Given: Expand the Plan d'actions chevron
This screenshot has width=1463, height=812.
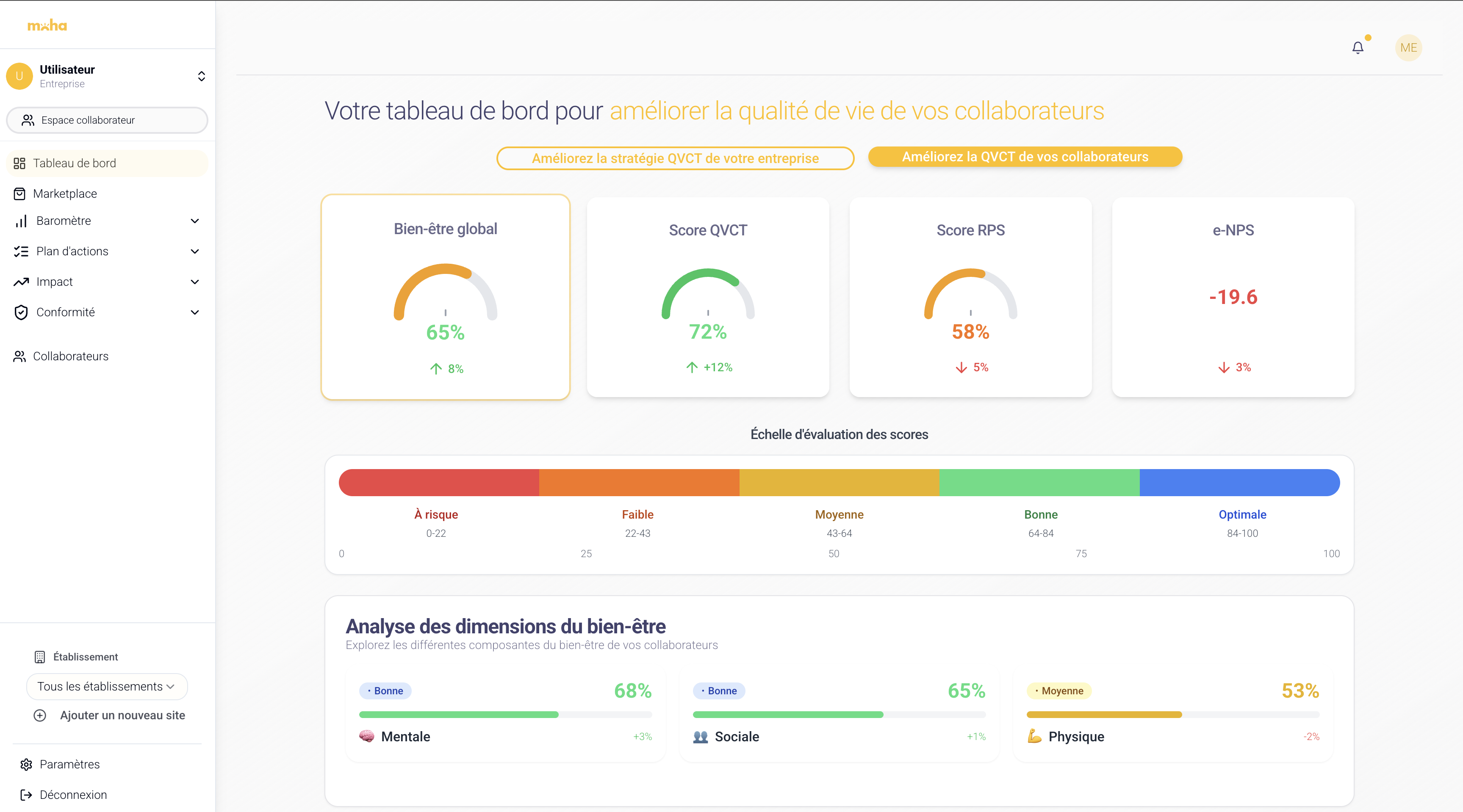Looking at the screenshot, I should point(195,251).
